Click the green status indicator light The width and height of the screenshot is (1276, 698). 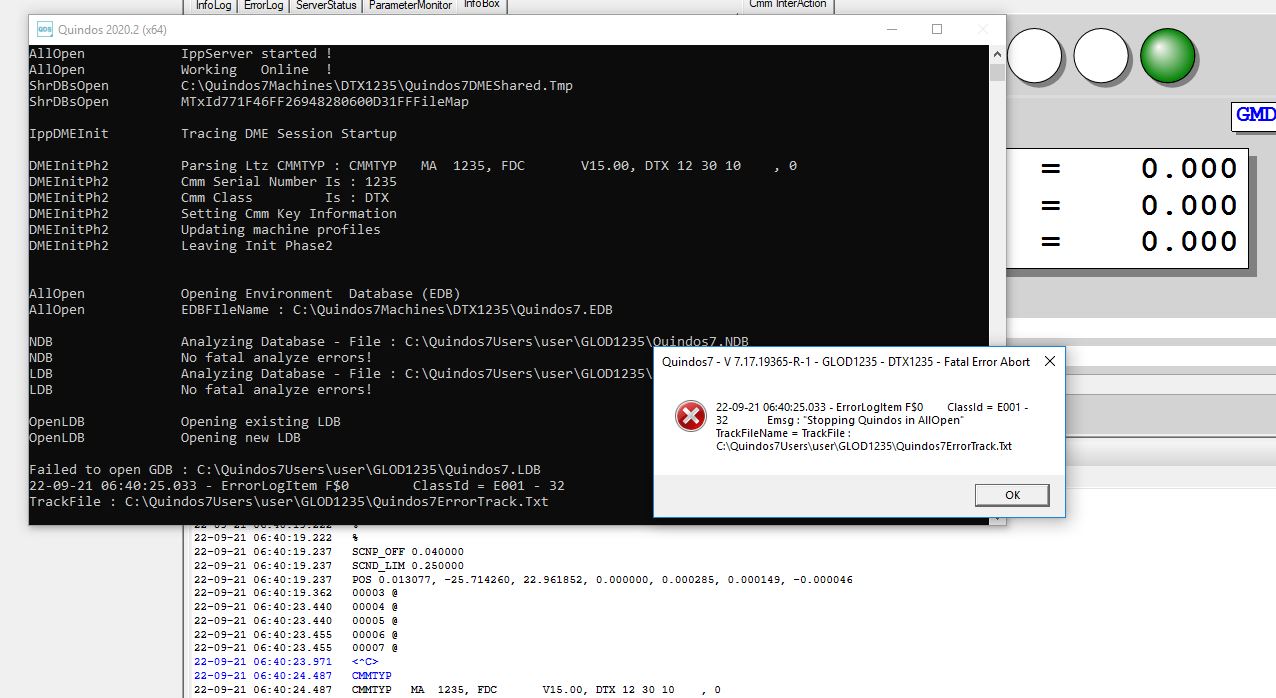[x=1167, y=55]
